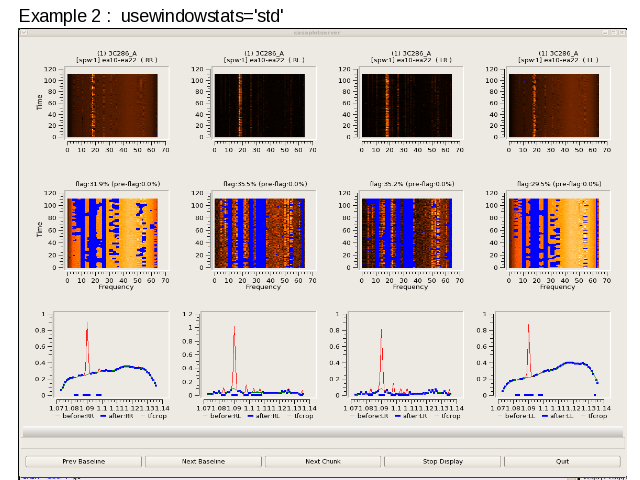
Task: Click Stop Display
Action: pyautogui.click(x=442, y=461)
